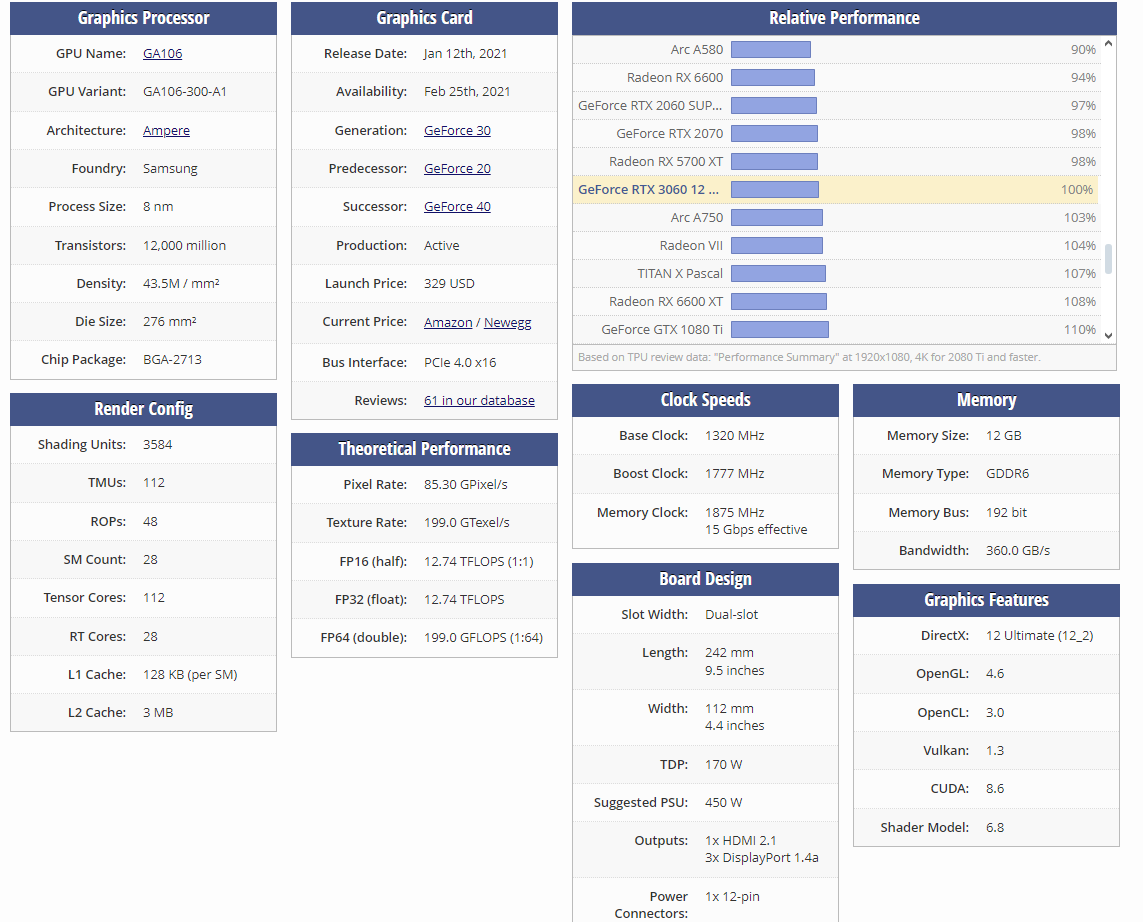Click the GA106-300-A1 GPU variant value
Screen dimensions: 1143x922
[184, 92]
